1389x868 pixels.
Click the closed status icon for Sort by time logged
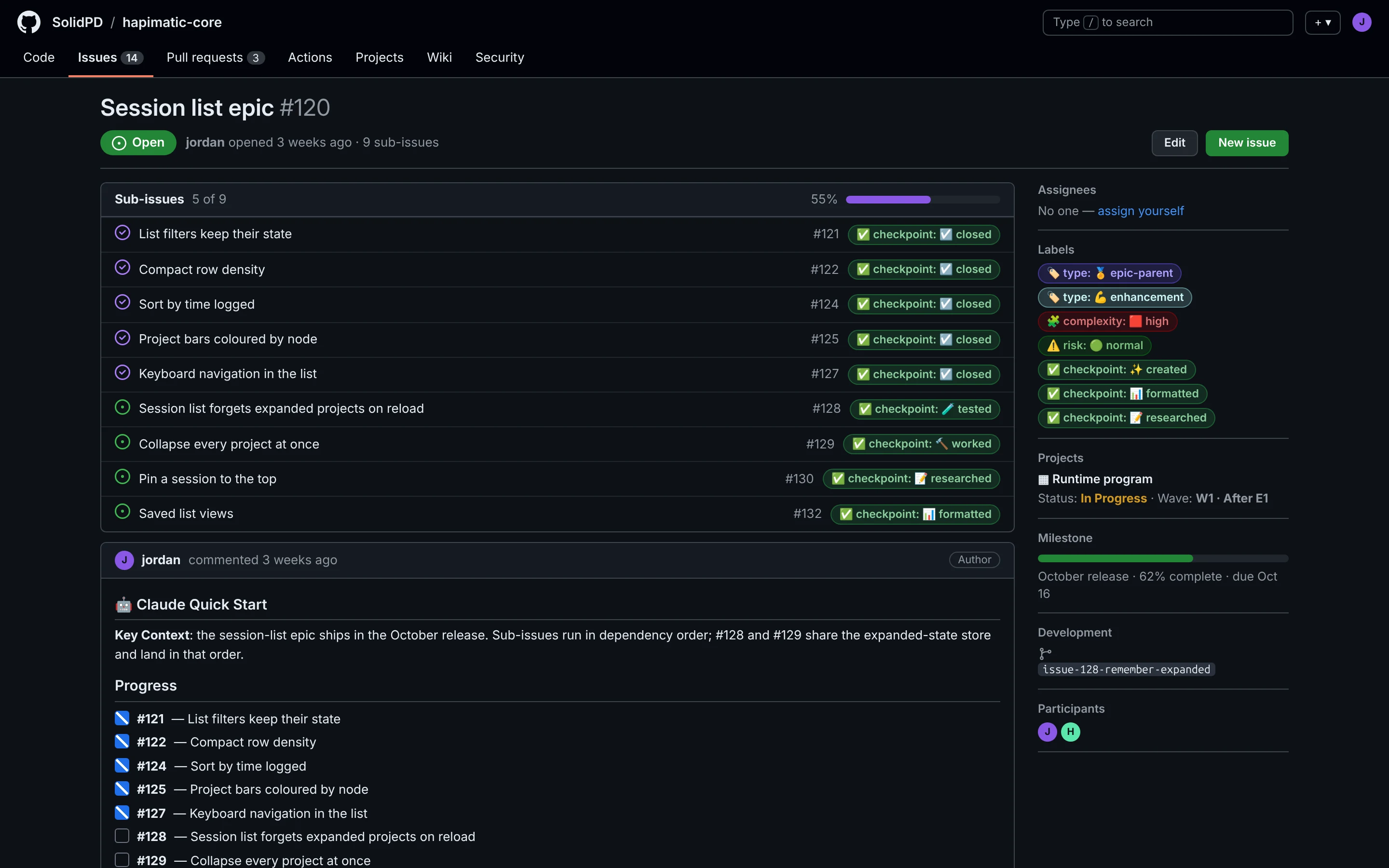(122, 302)
